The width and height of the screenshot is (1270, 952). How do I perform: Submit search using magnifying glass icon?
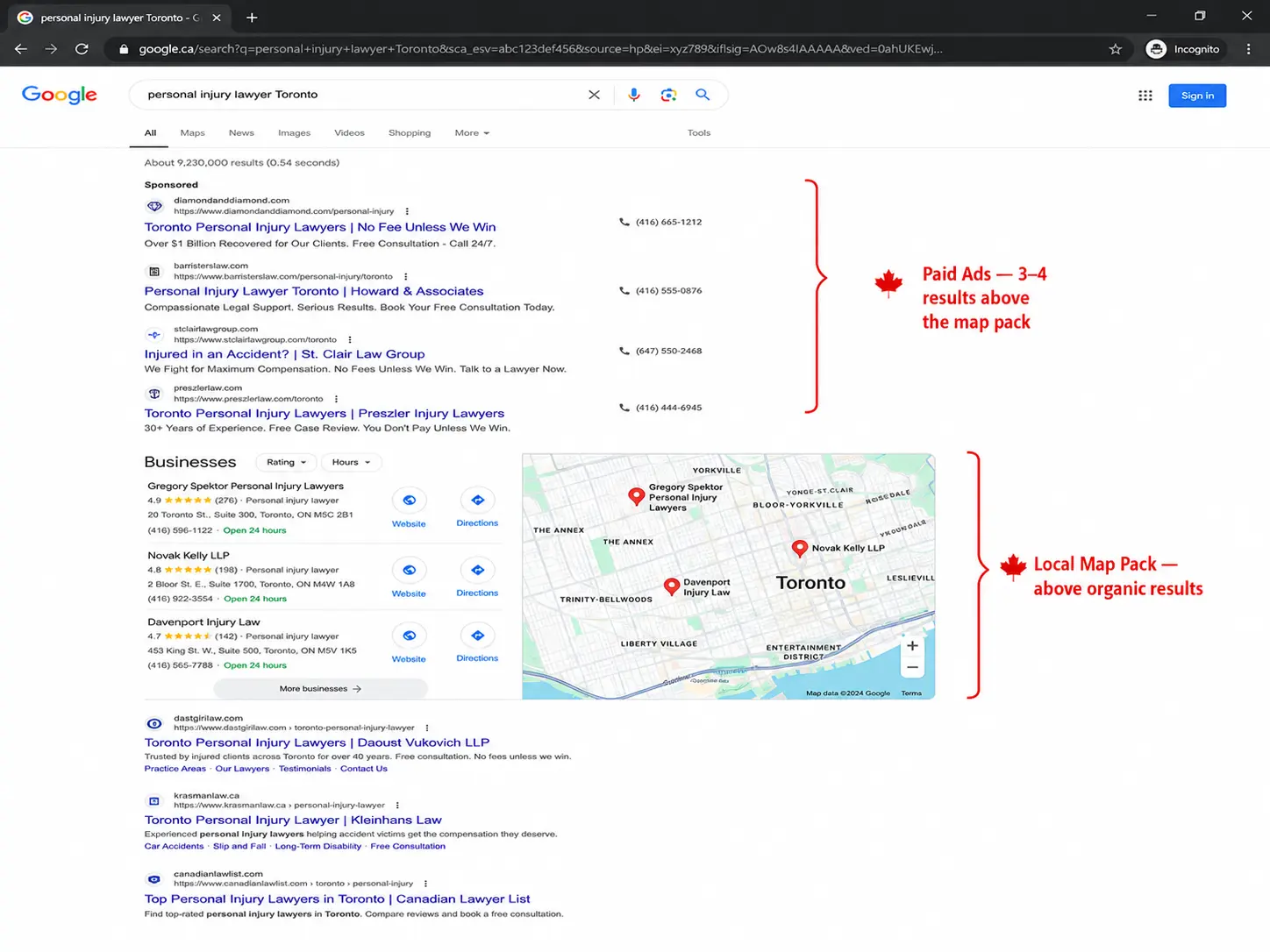tap(703, 95)
